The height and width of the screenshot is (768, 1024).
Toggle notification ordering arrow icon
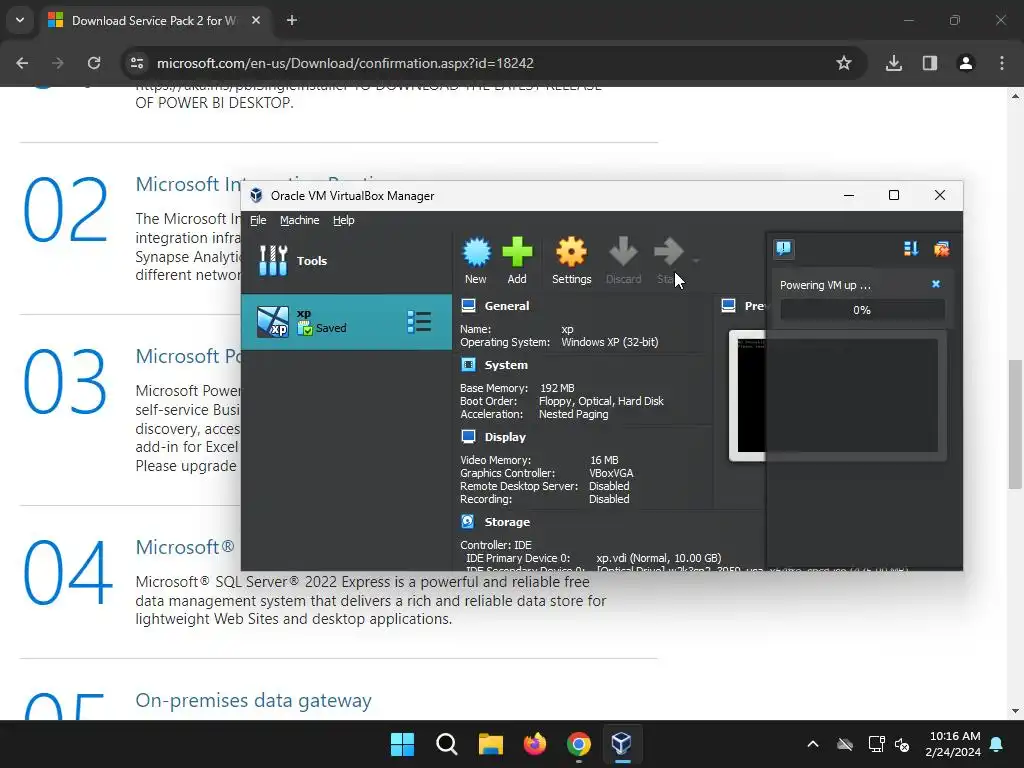tap(911, 248)
